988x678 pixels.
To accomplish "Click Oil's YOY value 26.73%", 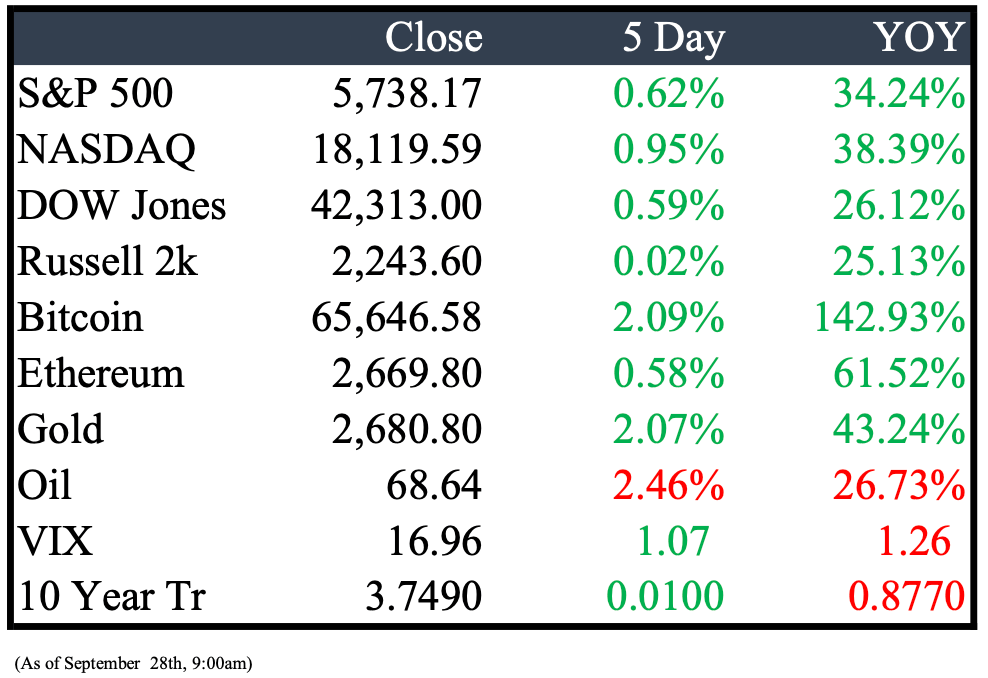I will coord(899,485).
